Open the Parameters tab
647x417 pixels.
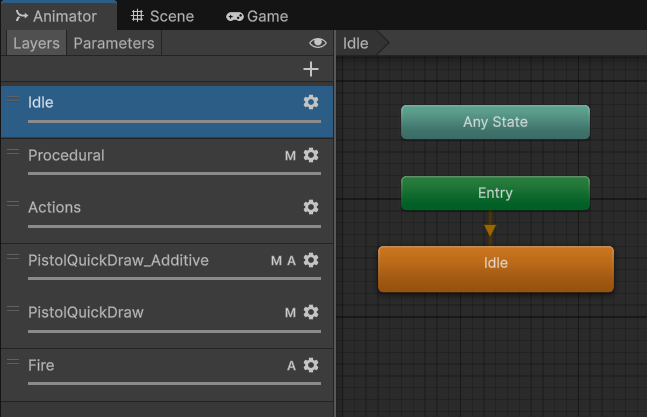click(x=114, y=43)
